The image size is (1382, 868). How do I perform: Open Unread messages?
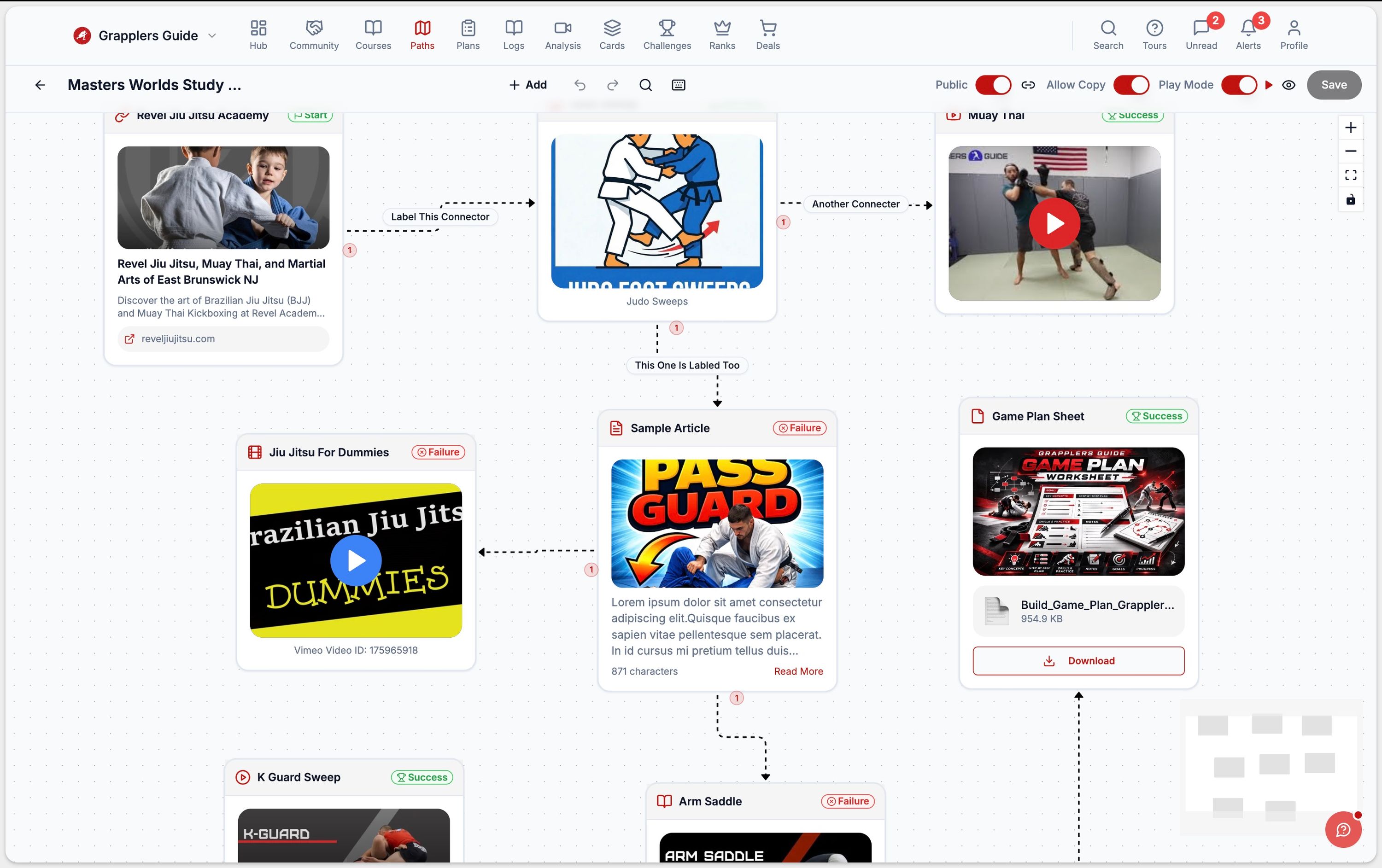click(1201, 35)
